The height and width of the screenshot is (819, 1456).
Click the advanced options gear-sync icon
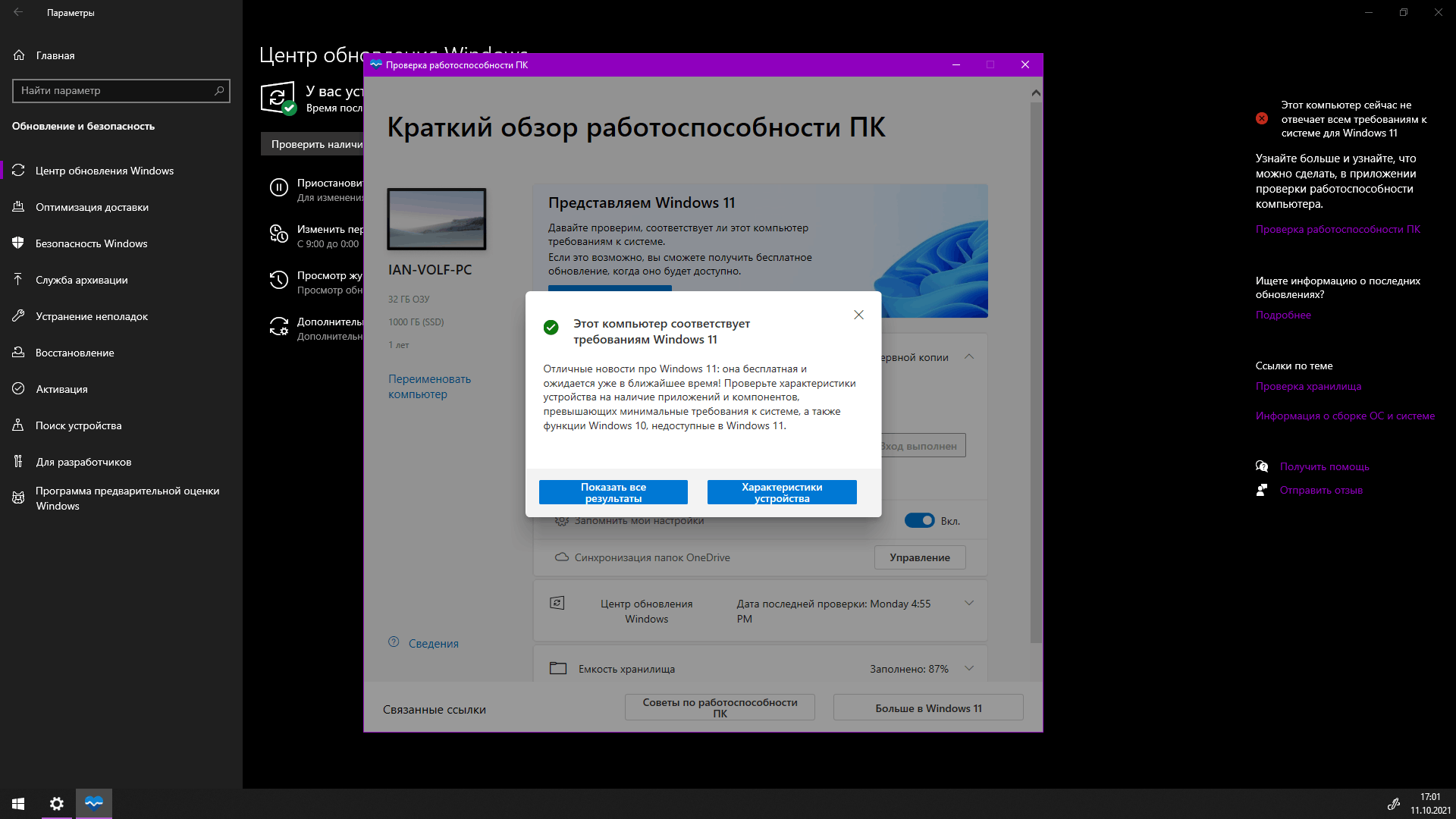(279, 327)
